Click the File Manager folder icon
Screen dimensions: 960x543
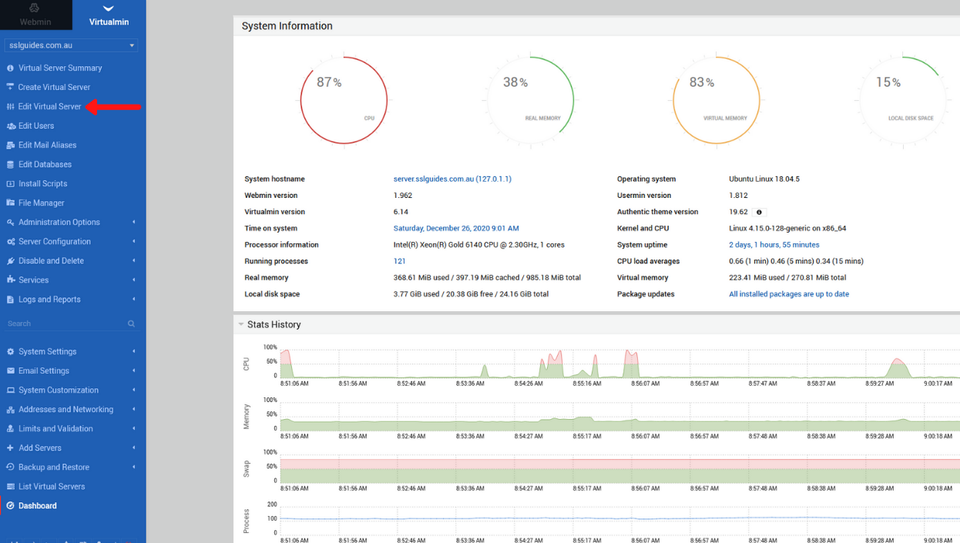pyautogui.click(x=10, y=203)
